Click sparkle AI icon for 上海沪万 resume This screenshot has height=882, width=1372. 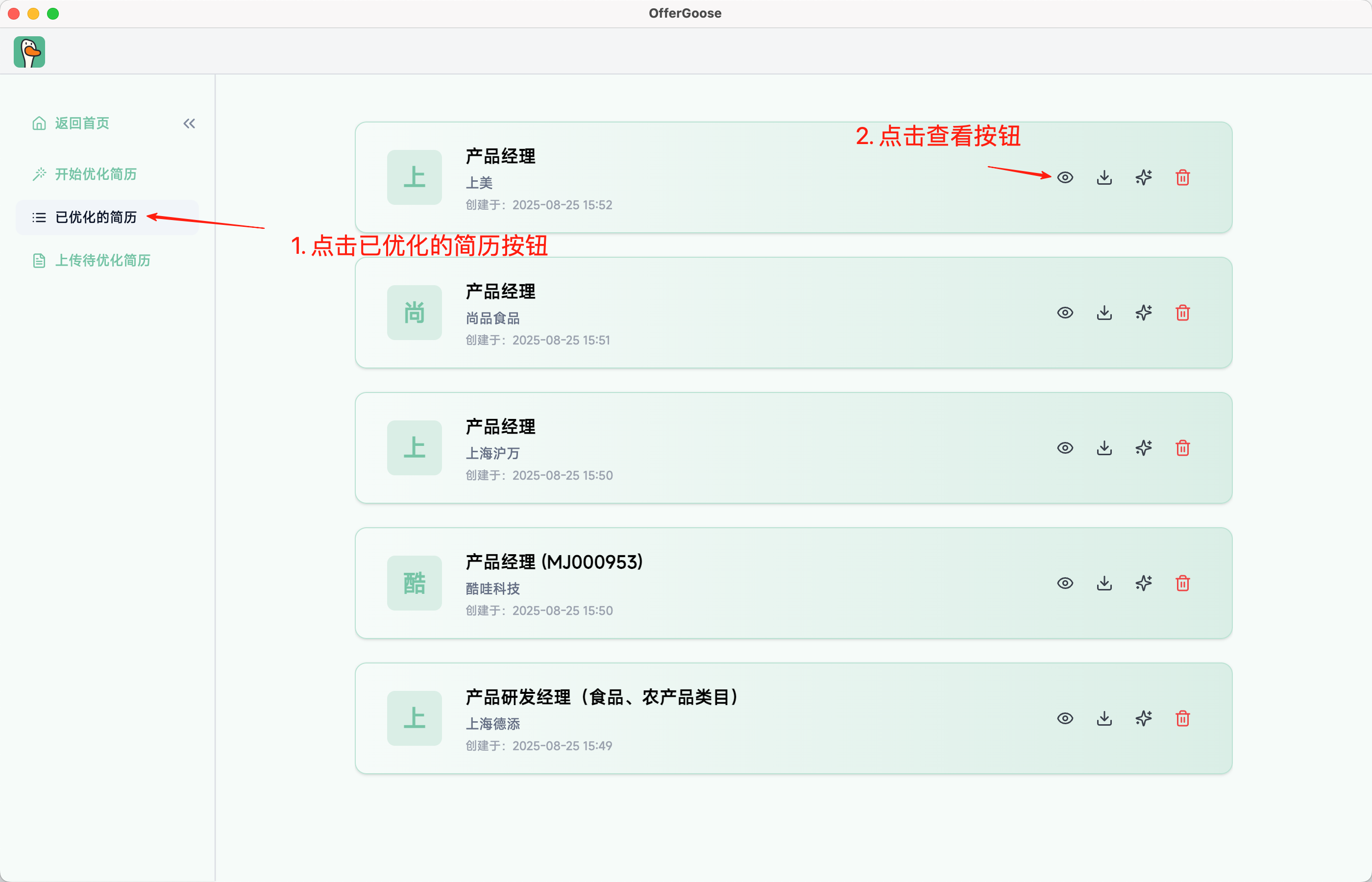coord(1143,448)
